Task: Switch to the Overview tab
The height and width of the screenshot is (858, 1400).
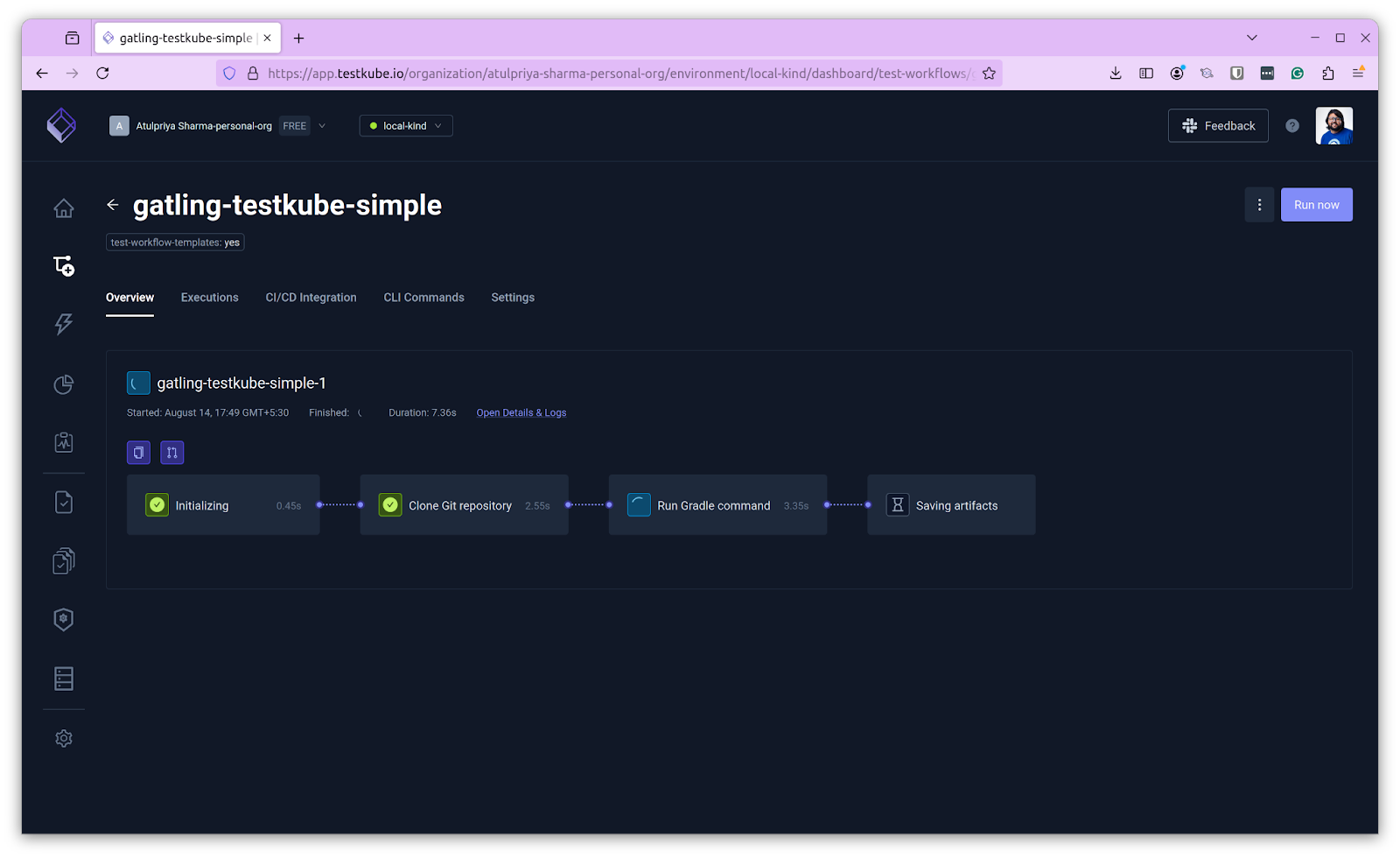Action: click(129, 298)
